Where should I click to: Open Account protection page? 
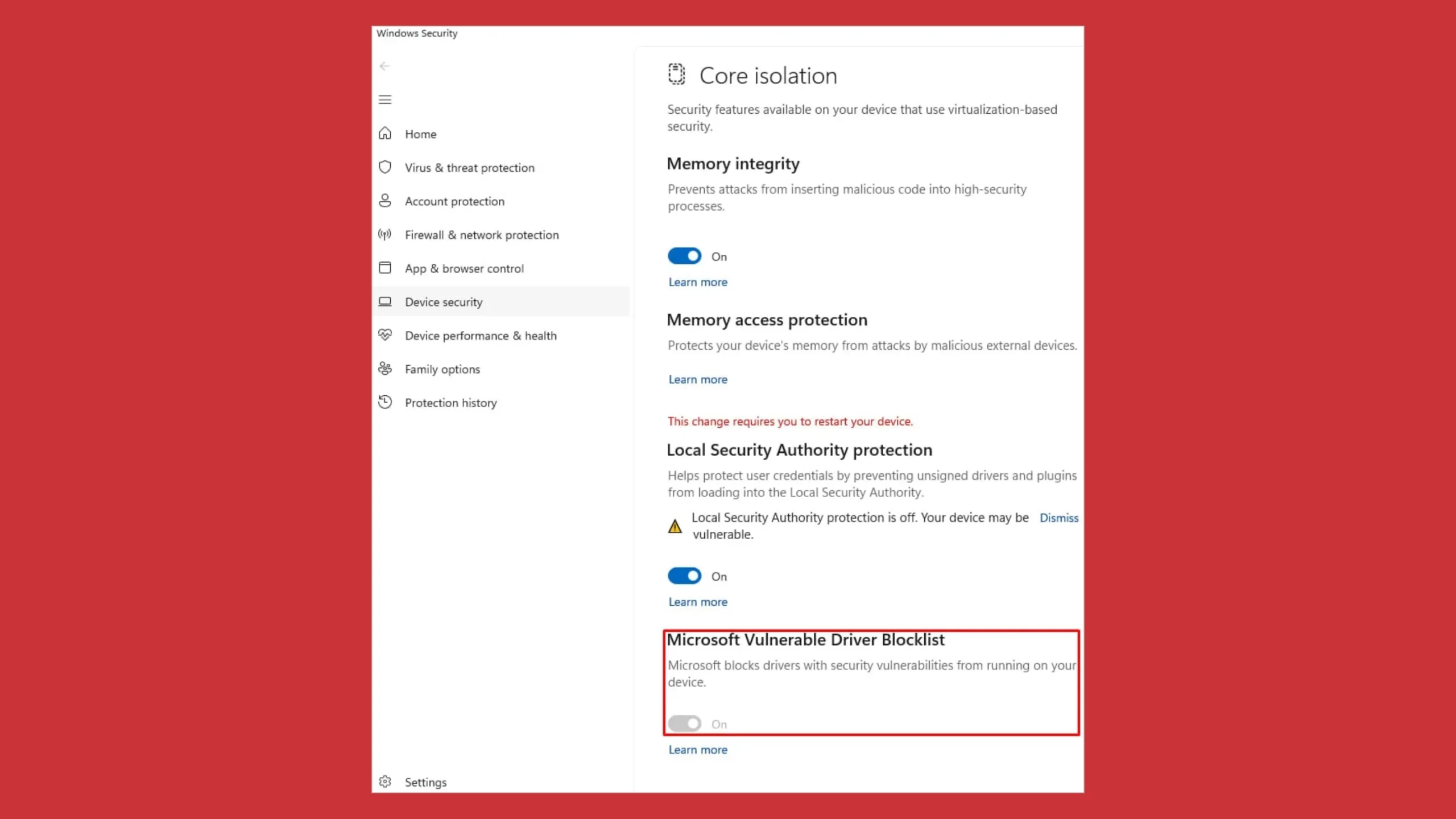tap(501, 201)
